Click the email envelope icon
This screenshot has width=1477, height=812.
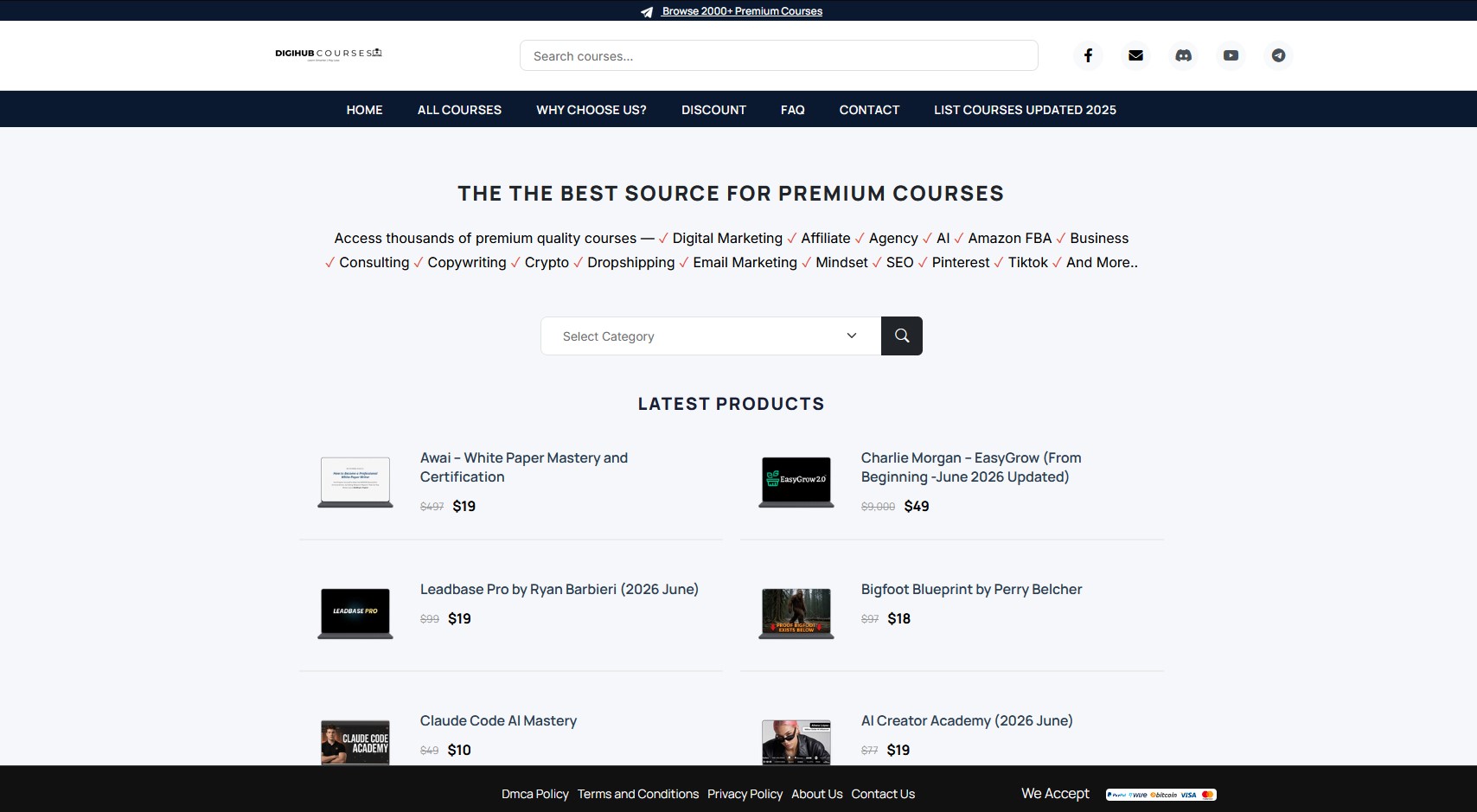pyautogui.click(x=1135, y=55)
